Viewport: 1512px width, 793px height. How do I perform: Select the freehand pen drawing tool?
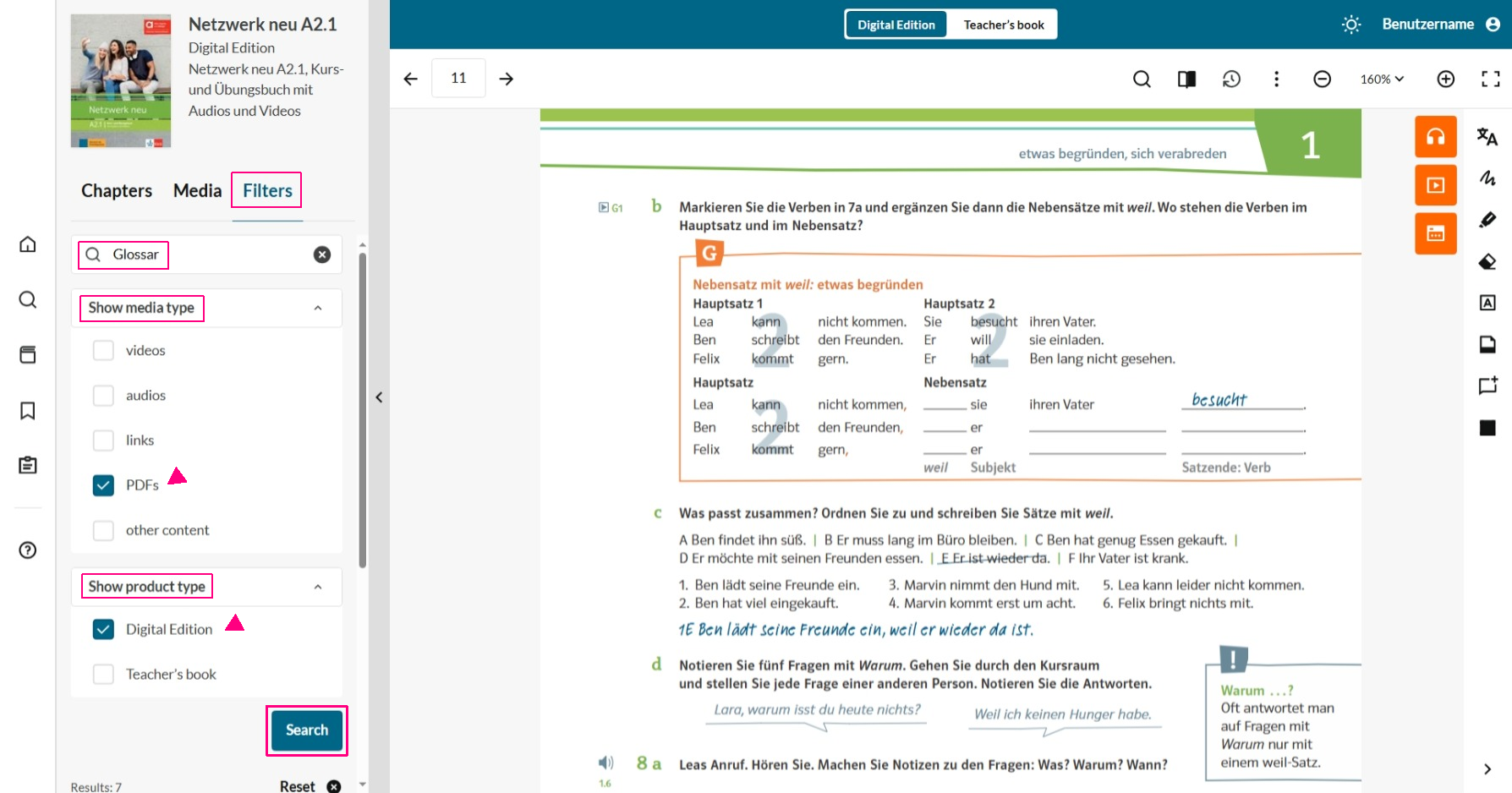click(x=1487, y=178)
